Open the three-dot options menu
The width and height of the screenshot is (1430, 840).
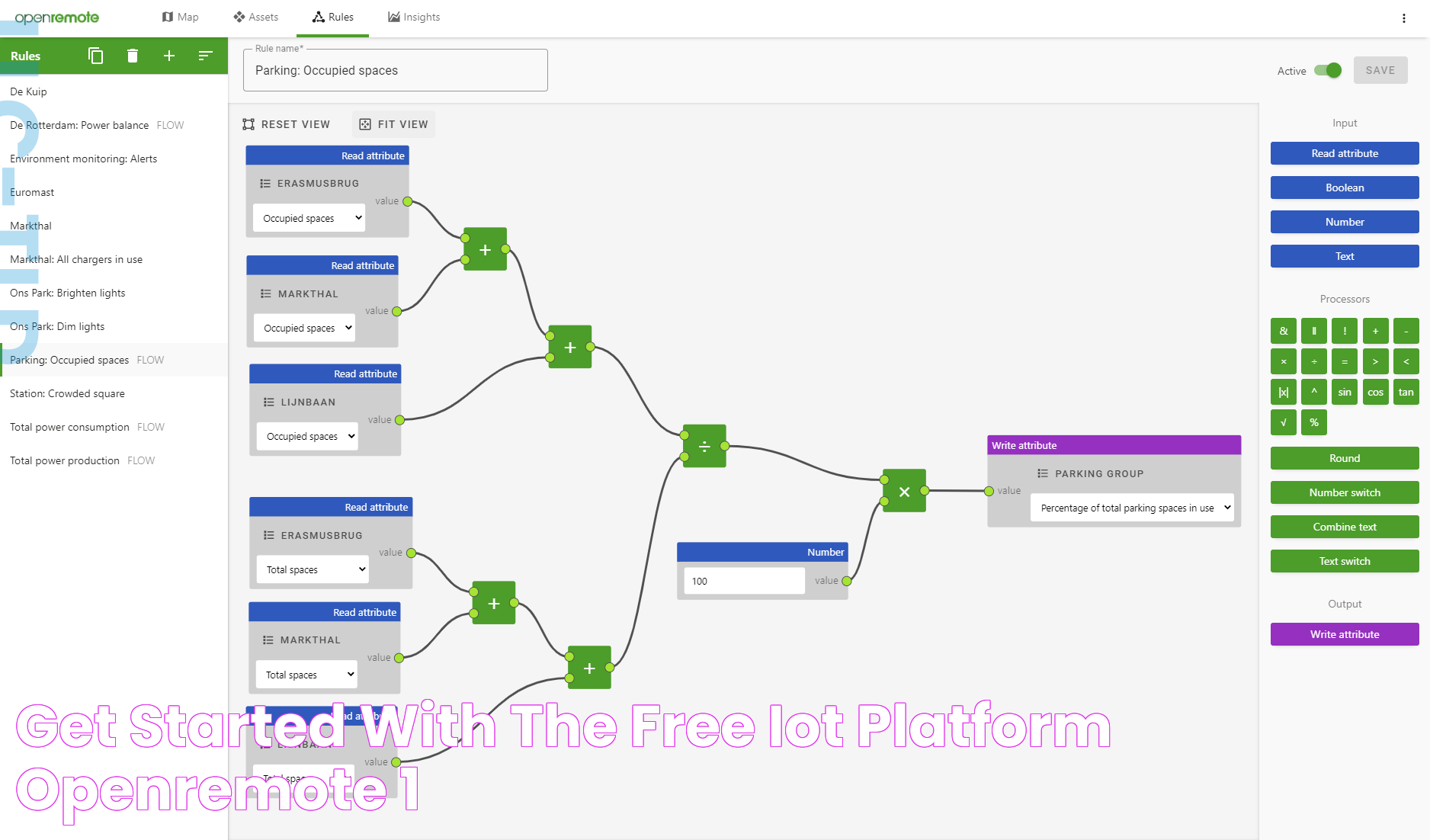(1404, 18)
